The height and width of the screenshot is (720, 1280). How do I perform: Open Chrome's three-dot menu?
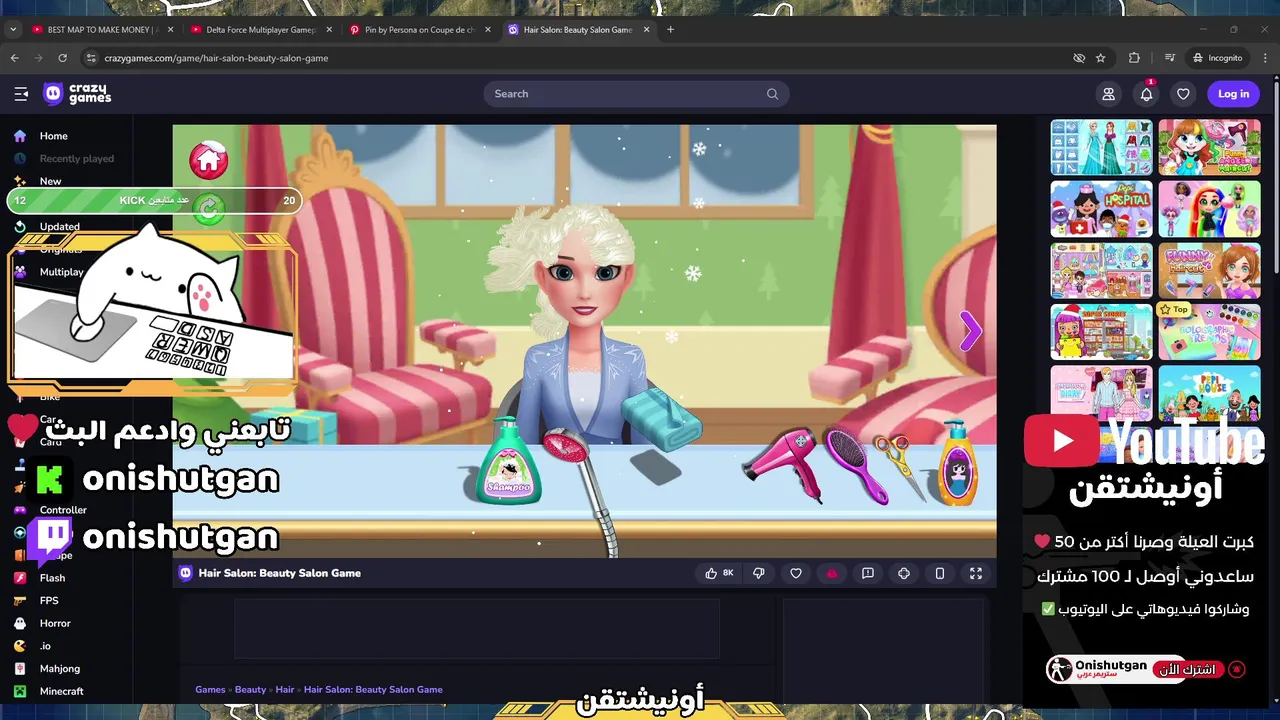pyautogui.click(x=1265, y=58)
